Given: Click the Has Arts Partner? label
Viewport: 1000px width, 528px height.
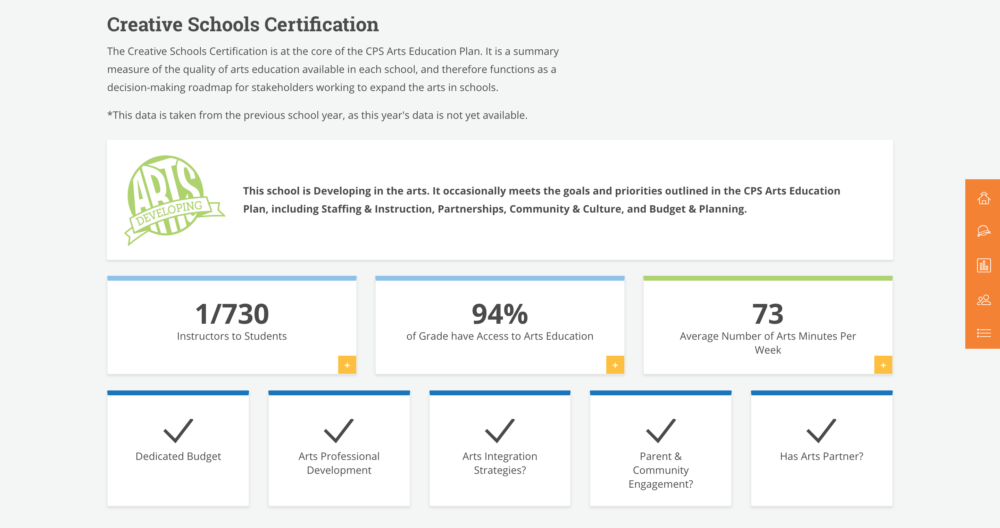Looking at the screenshot, I should (821, 456).
